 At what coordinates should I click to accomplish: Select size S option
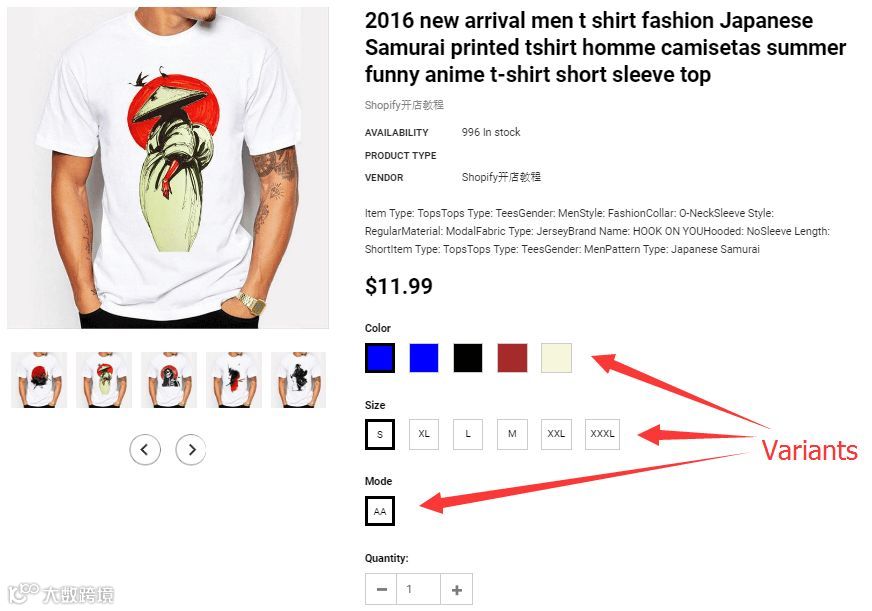click(x=380, y=434)
